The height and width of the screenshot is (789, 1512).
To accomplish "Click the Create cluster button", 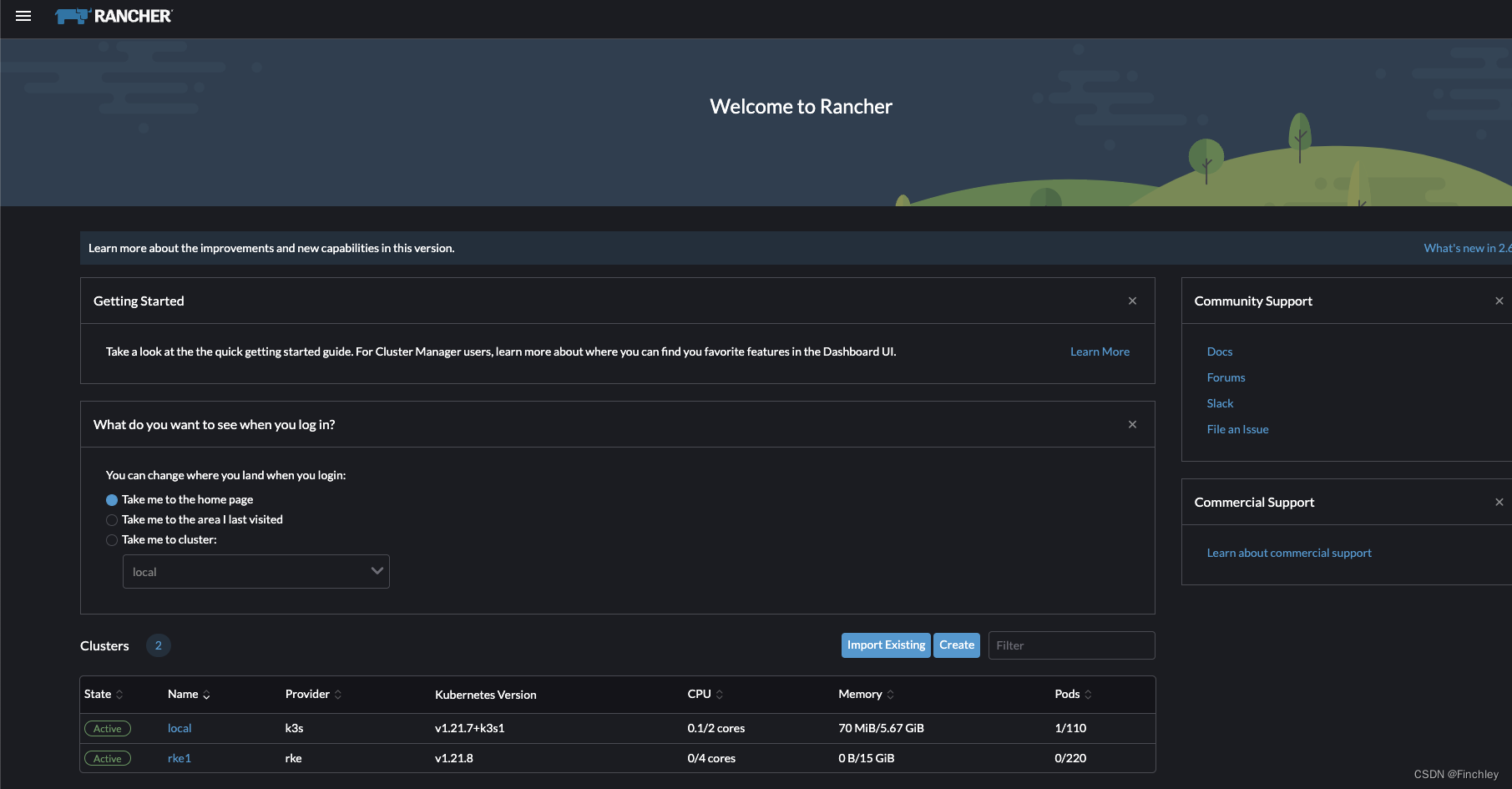I will click(956, 645).
